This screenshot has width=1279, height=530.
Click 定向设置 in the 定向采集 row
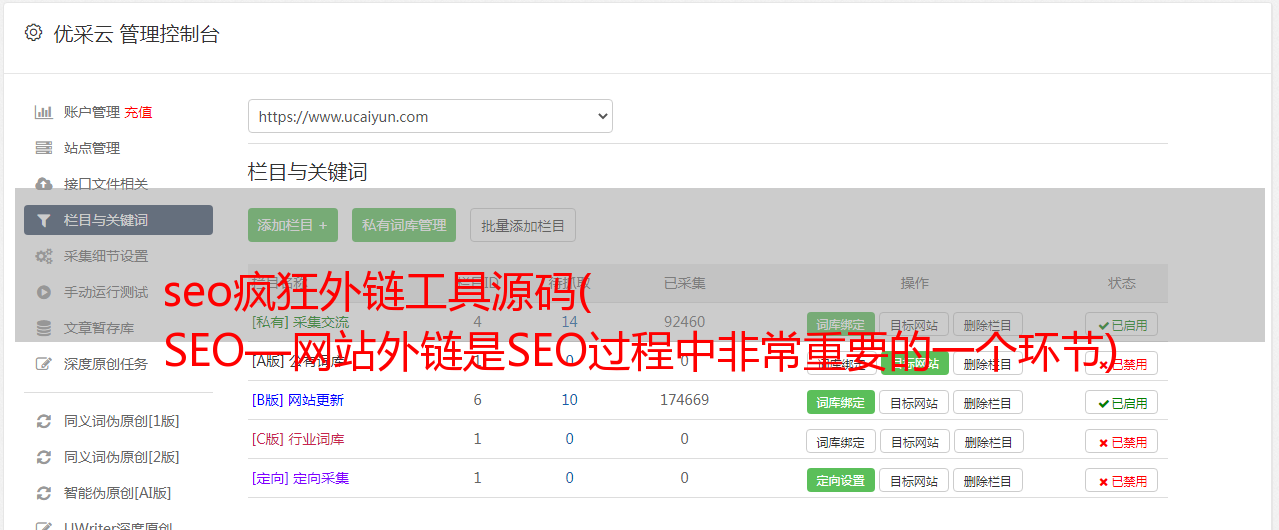pos(841,480)
